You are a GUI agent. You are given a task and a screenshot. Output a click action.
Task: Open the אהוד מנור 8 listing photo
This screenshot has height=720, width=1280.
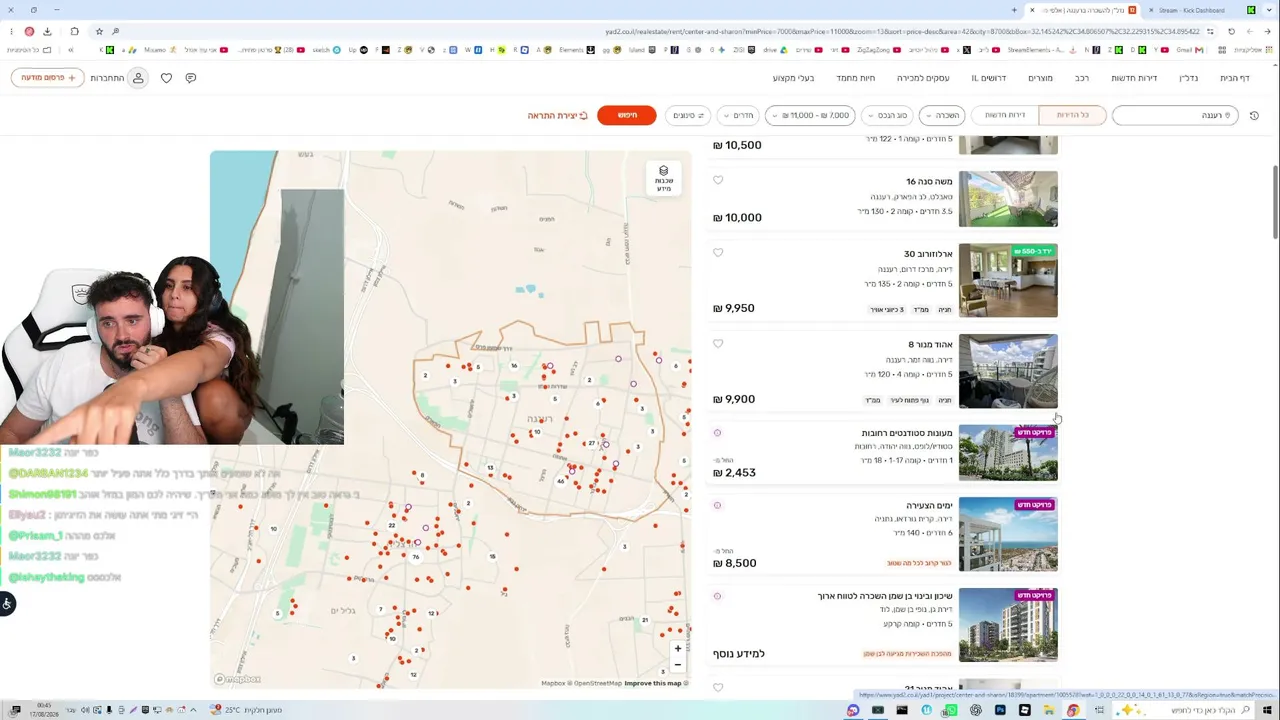click(1008, 371)
